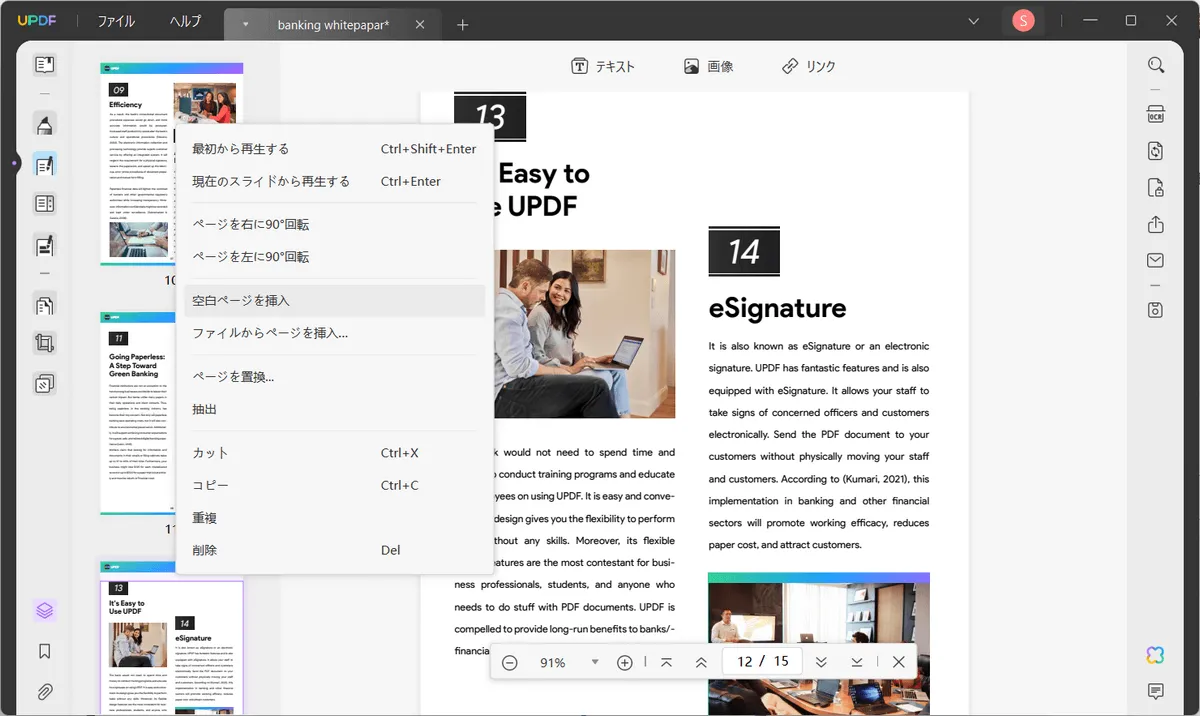Choose ページを右に90°回転
This screenshot has height=716, width=1200.
click(335, 224)
